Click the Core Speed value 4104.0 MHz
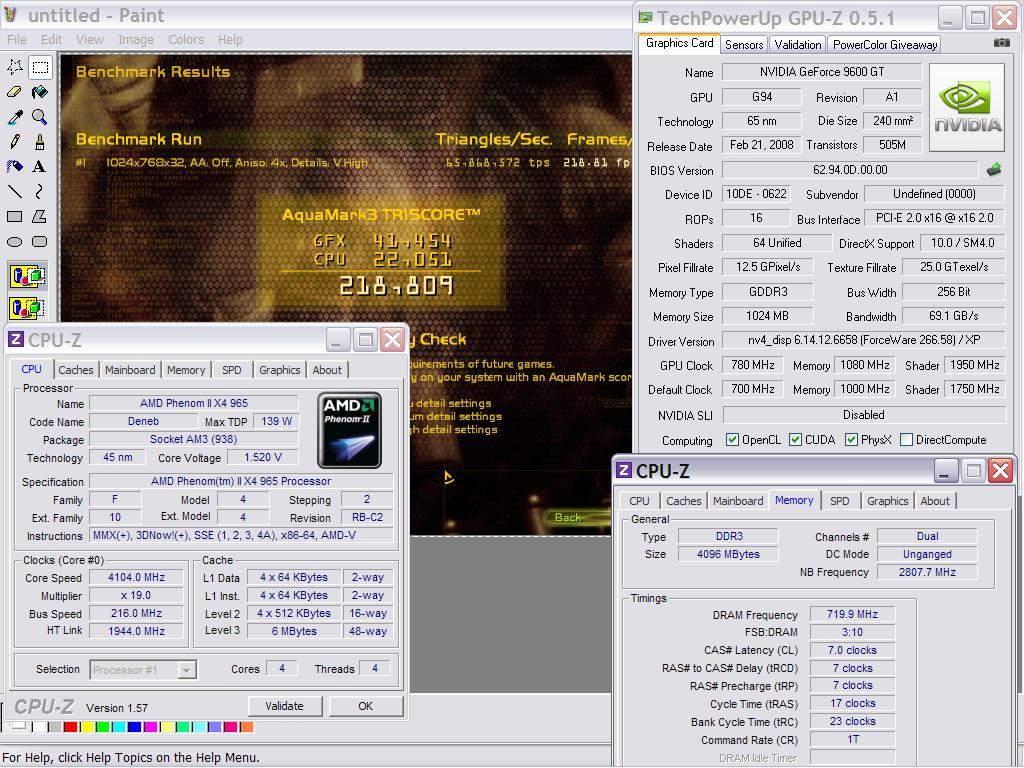 click(136, 577)
